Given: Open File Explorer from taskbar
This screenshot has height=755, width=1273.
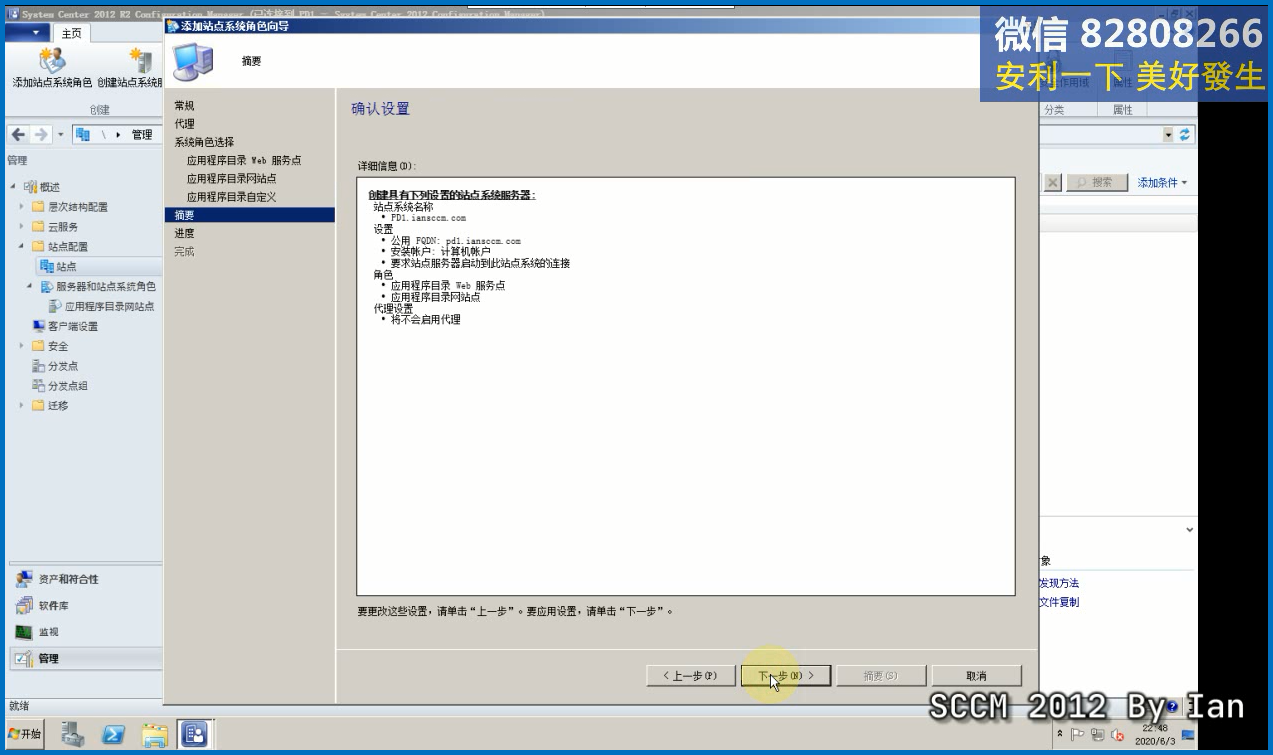Looking at the screenshot, I should [154, 734].
